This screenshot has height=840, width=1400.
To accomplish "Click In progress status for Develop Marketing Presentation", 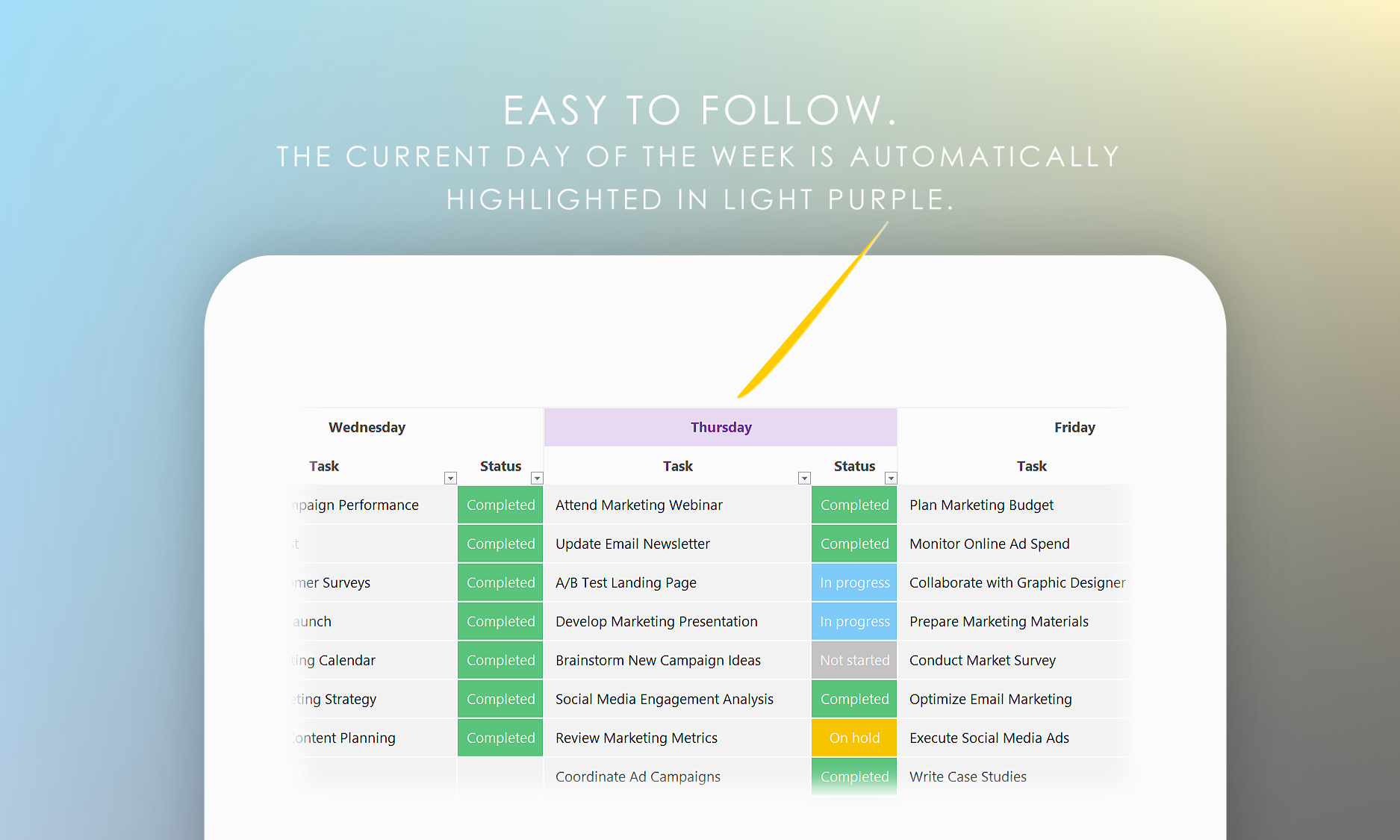I will (x=854, y=621).
